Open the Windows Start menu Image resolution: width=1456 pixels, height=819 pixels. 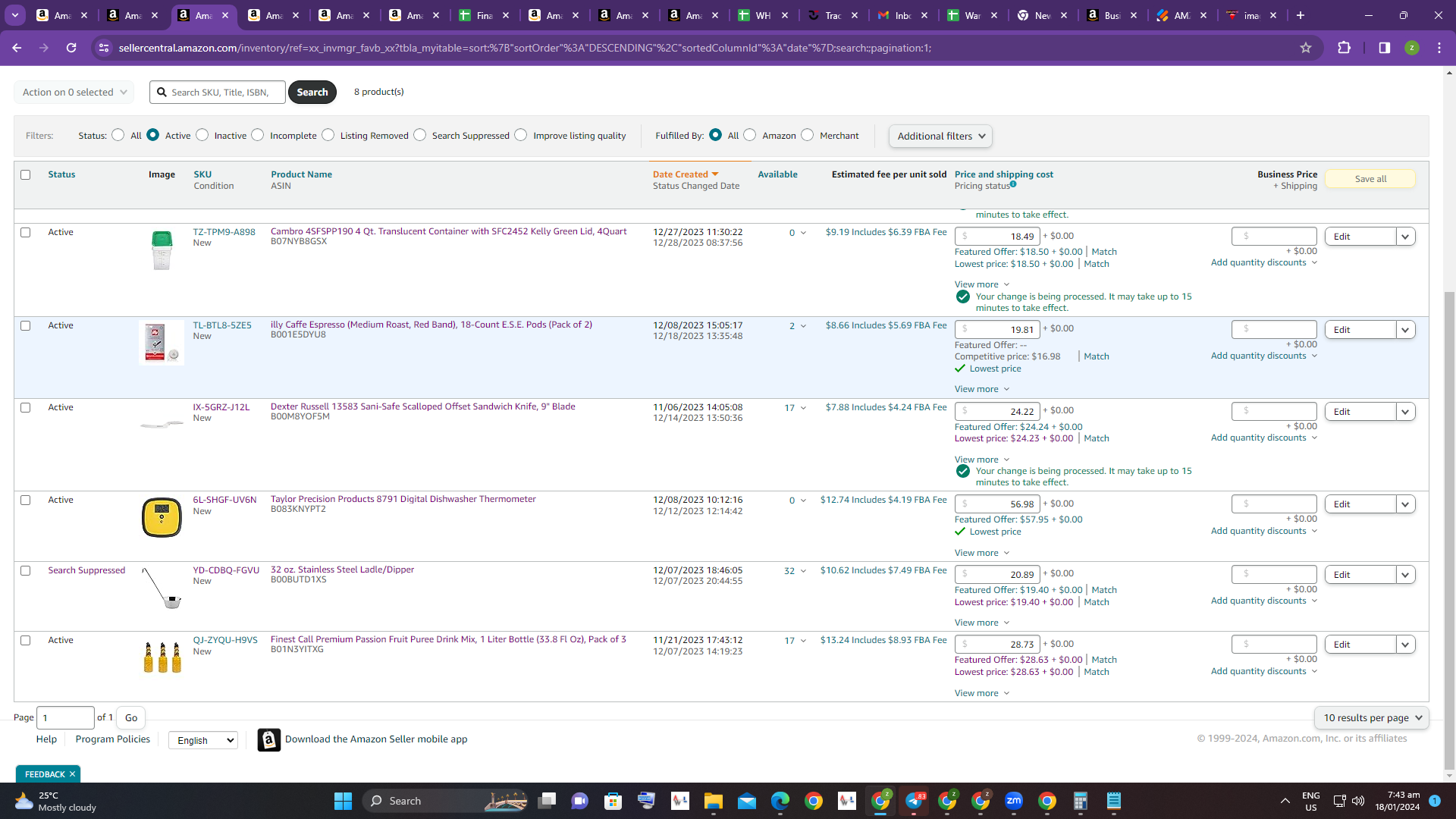tap(343, 801)
